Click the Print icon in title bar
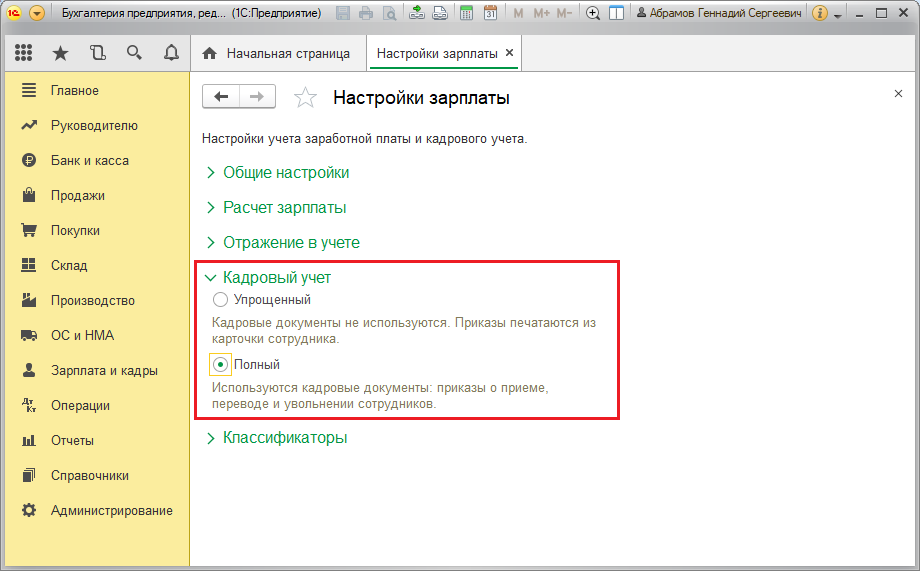Image resolution: width=920 pixels, height=571 pixels. (x=366, y=13)
